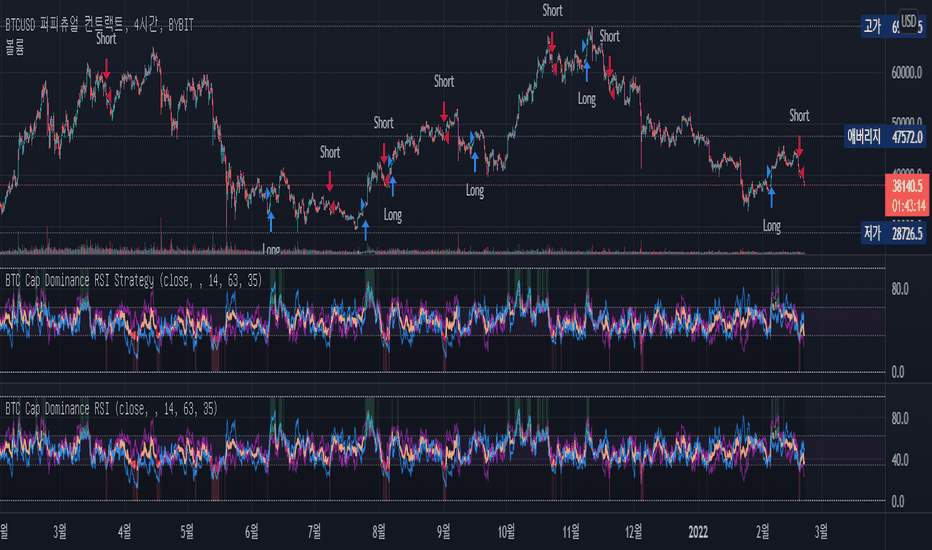This screenshot has height=550, width=932.
Task: Open BTC Cap Dominance RSI Strategy legend
Action: [x=134, y=280]
